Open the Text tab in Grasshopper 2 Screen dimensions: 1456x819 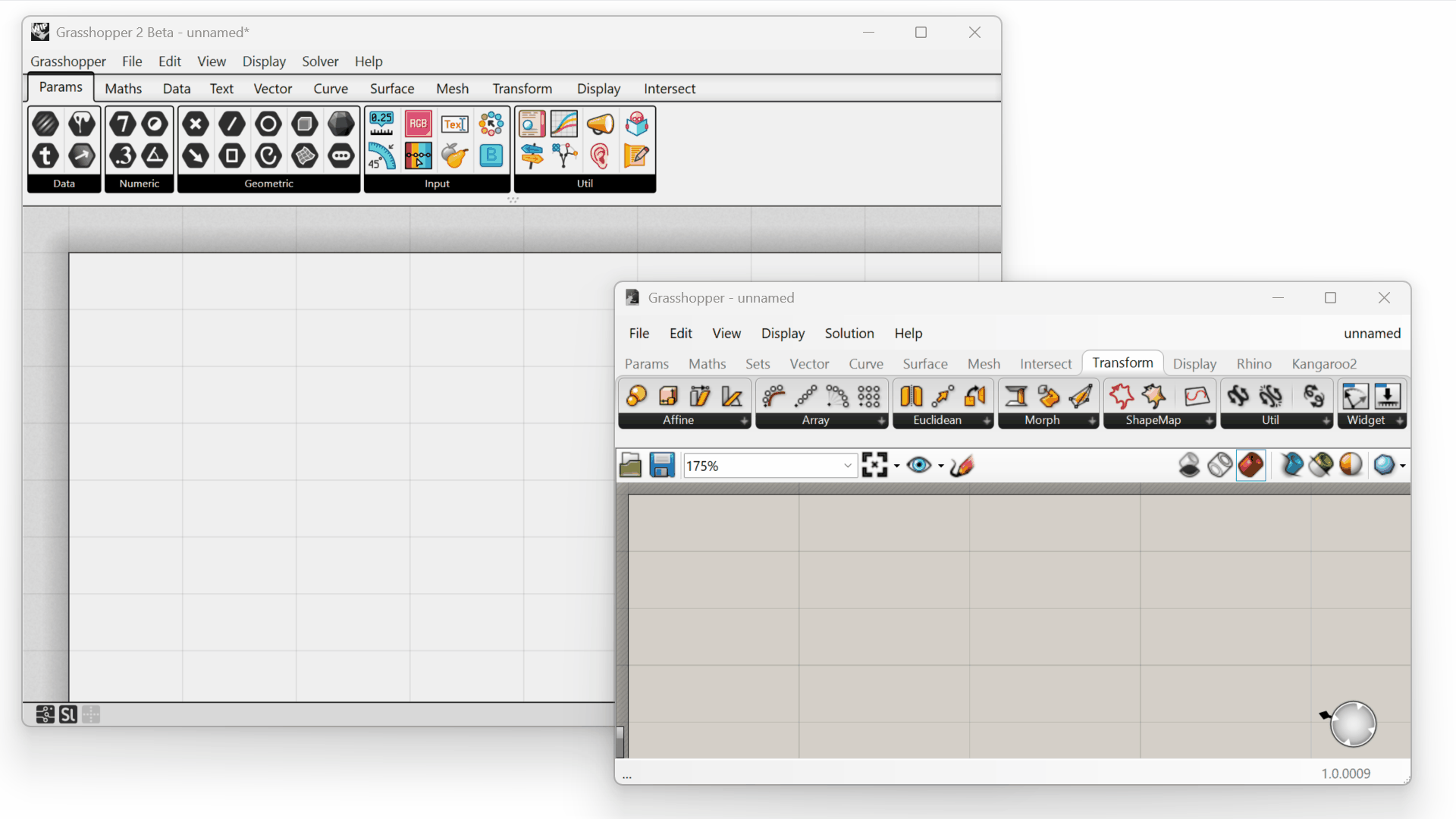click(221, 89)
